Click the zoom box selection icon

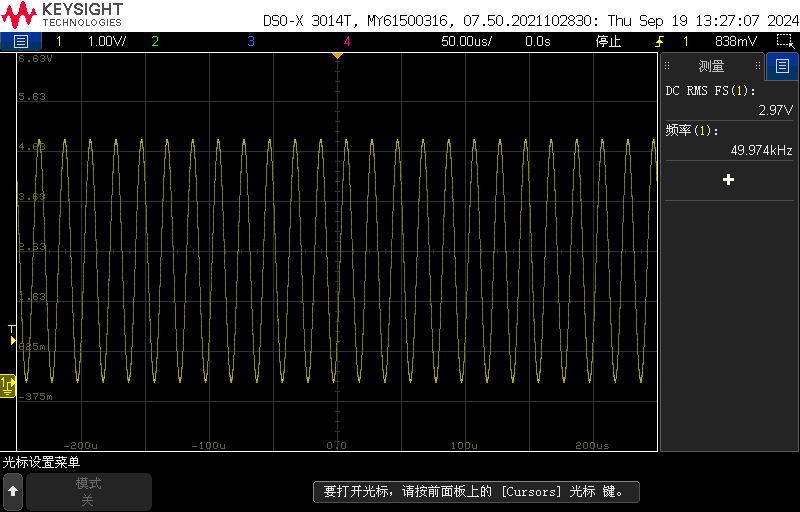pos(785,41)
